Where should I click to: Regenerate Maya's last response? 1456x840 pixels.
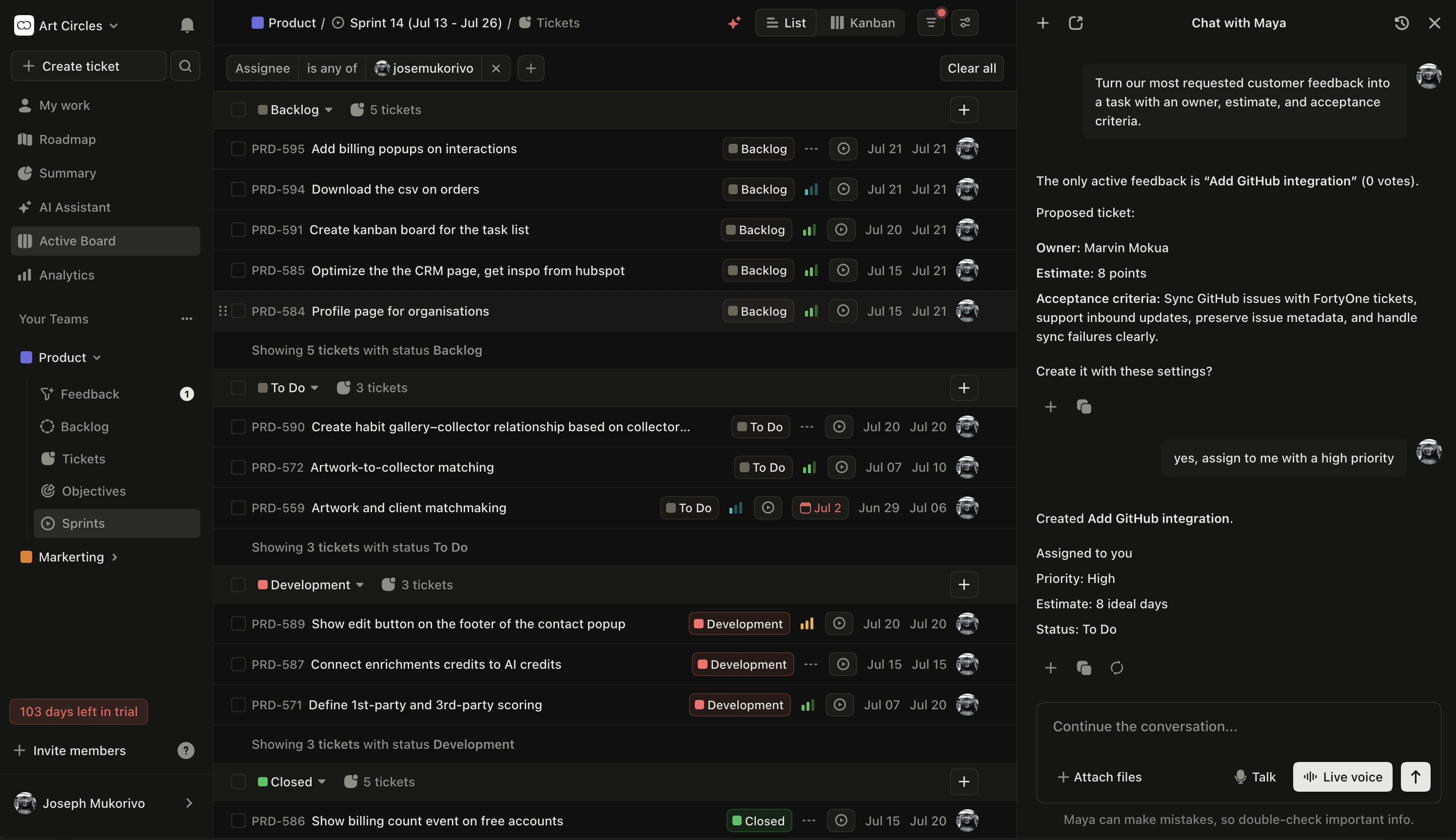[1117, 667]
